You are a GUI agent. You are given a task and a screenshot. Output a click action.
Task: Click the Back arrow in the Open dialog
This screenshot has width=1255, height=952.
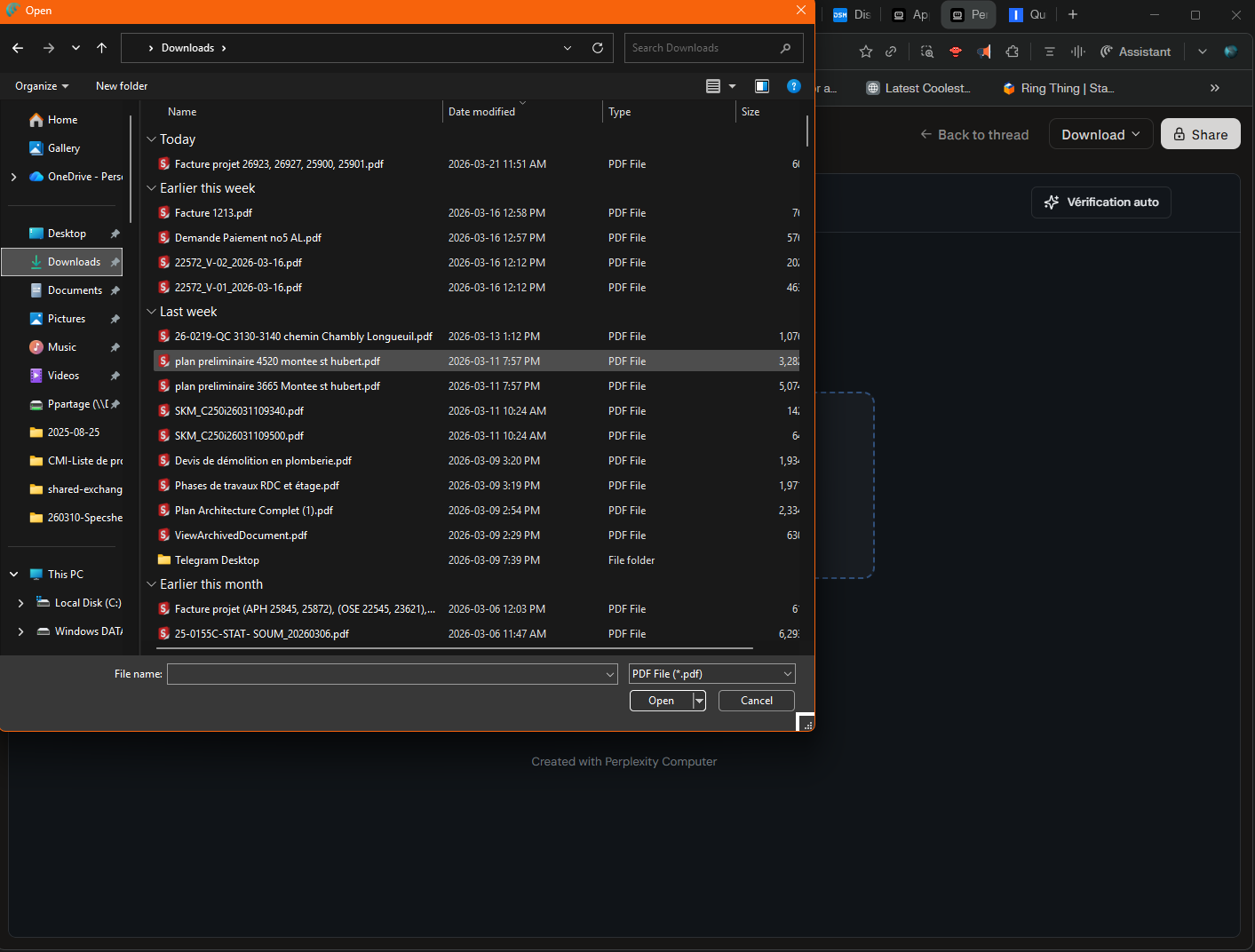click(x=18, y=48)
